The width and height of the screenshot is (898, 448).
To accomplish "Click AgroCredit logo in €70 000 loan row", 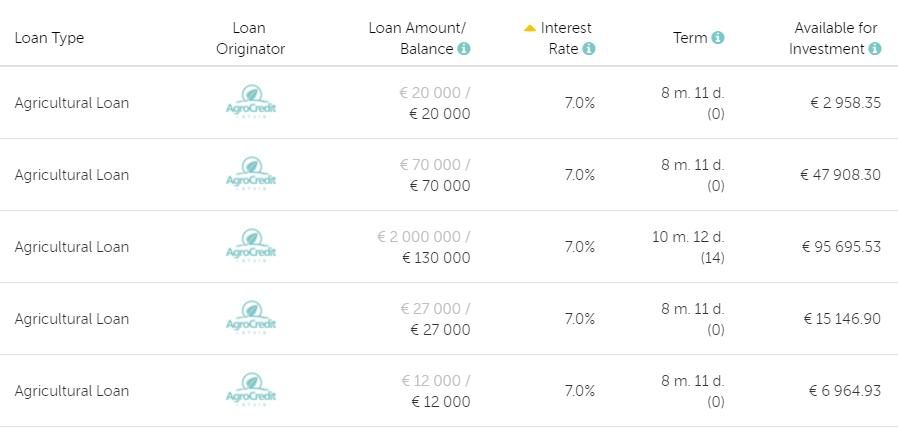I will (251, 175).
